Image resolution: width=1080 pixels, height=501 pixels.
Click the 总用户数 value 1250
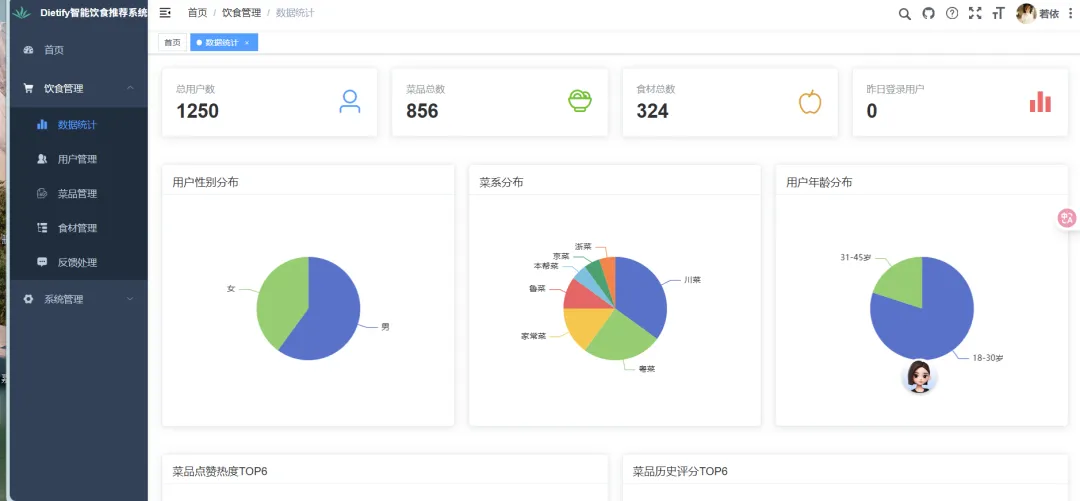[x=197, y=111]
